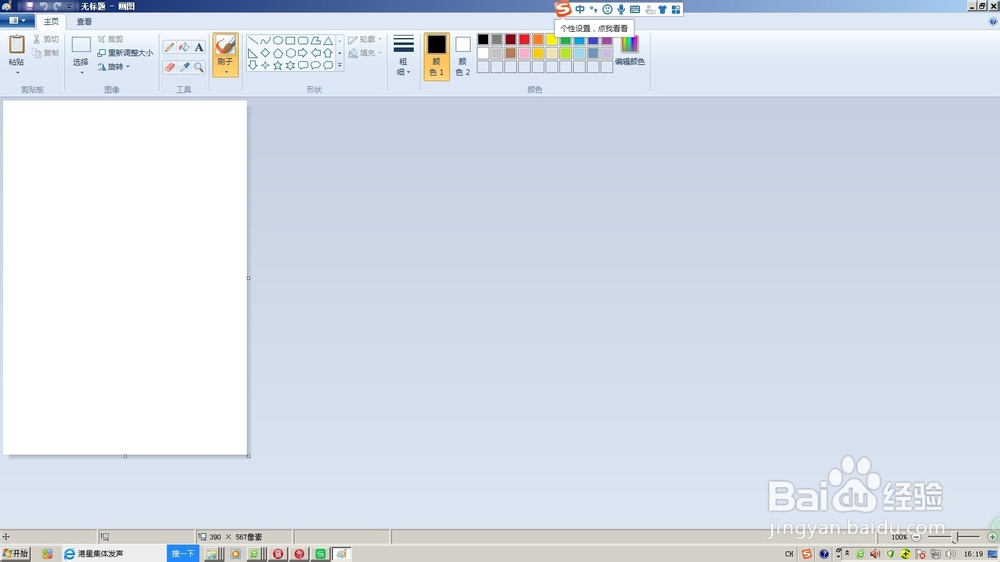1000x562 pixels.
Task: Open the 开始 Start menu
Action: pos(16,554)
